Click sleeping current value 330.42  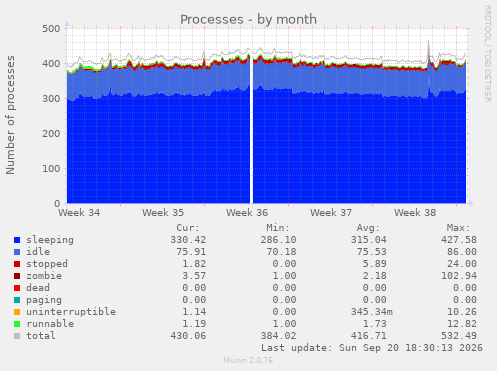tap(188, 240)
